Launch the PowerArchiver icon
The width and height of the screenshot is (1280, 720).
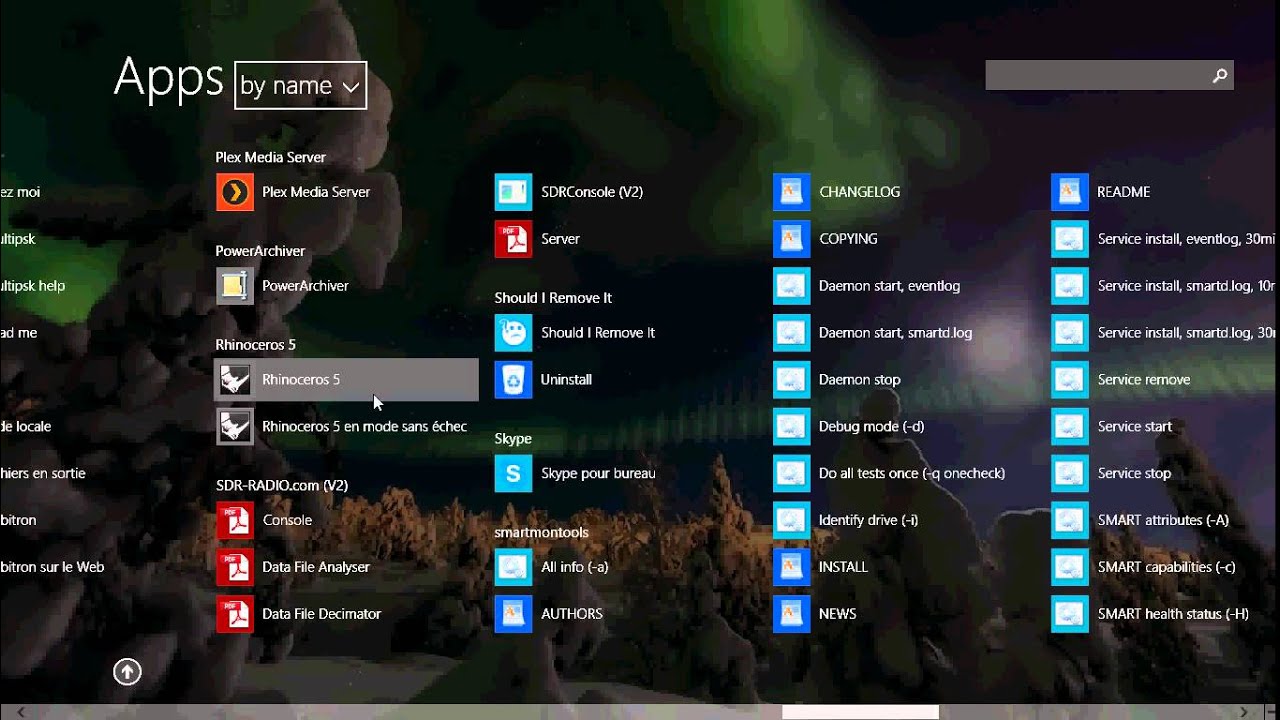(x=235, y=286)
